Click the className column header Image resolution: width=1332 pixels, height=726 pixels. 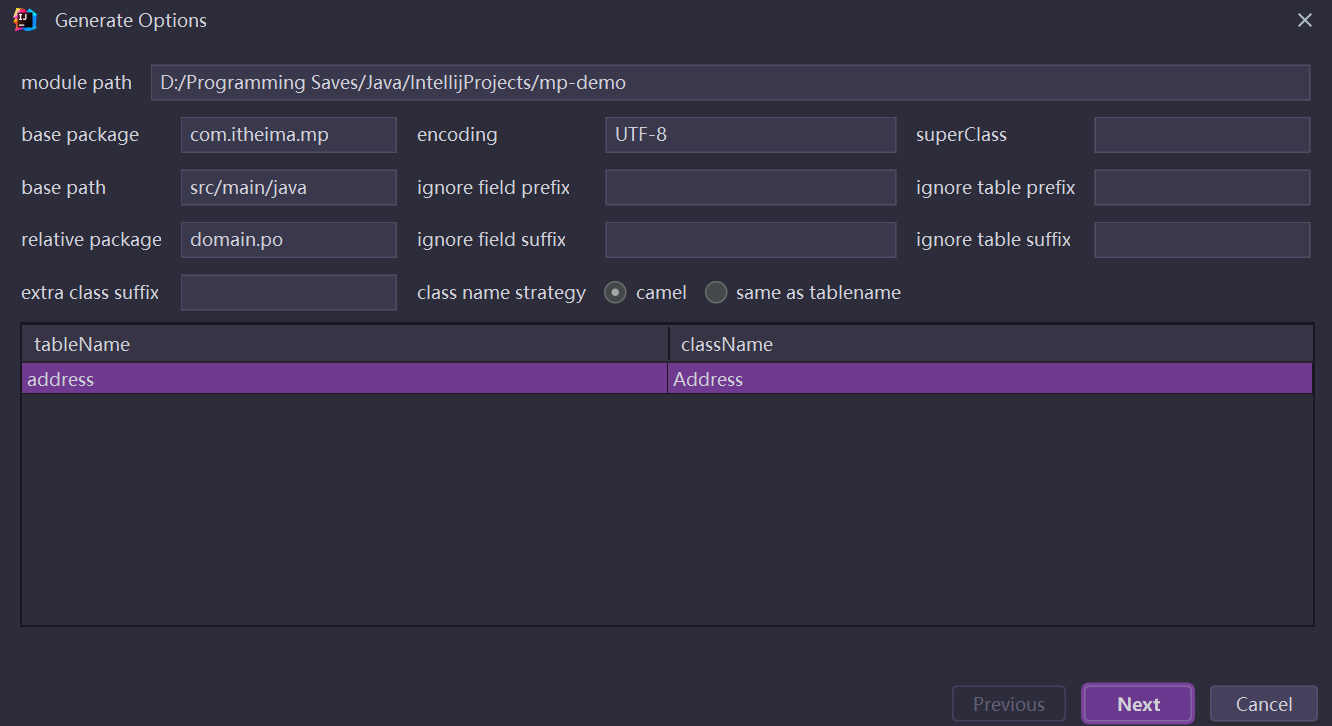pyautogui.click(x=990, y=344)
